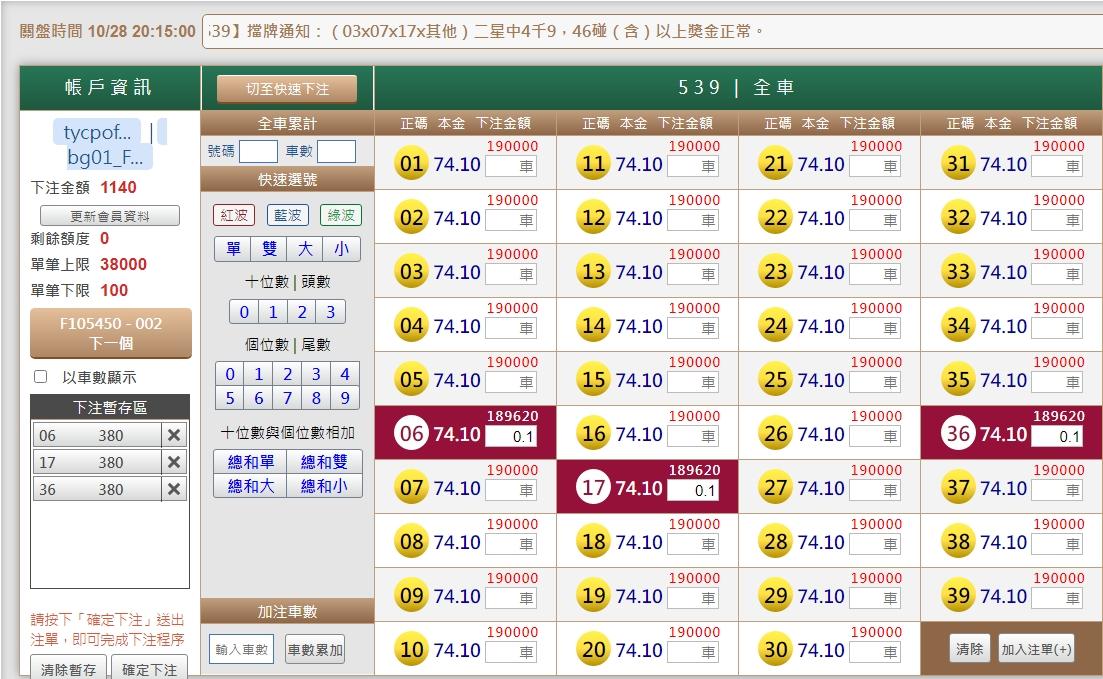Add to bet slip with 加入注單(+)
Viewport: 1103px width, 679px height.
point(1036,649)
